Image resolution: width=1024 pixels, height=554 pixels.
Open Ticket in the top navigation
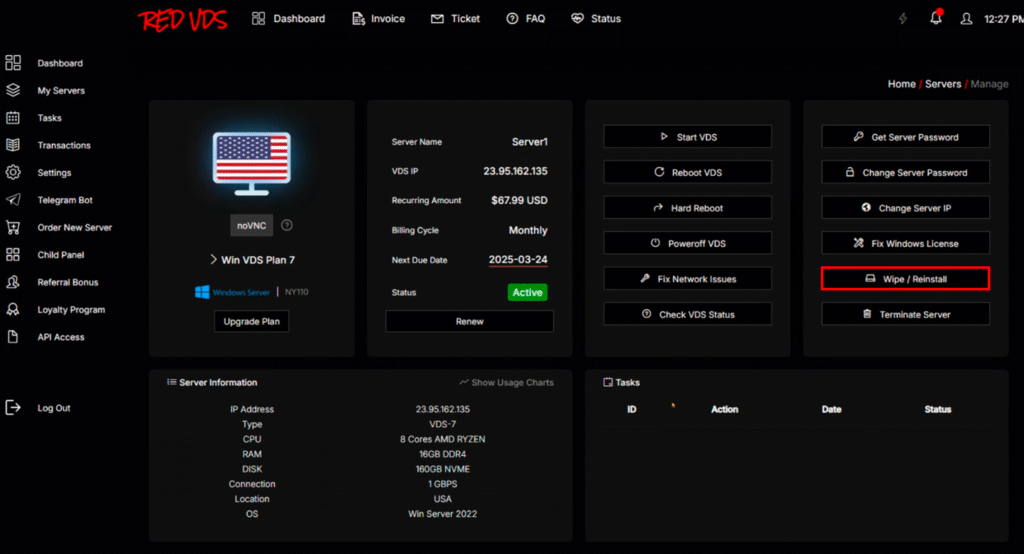coord(455,19)
